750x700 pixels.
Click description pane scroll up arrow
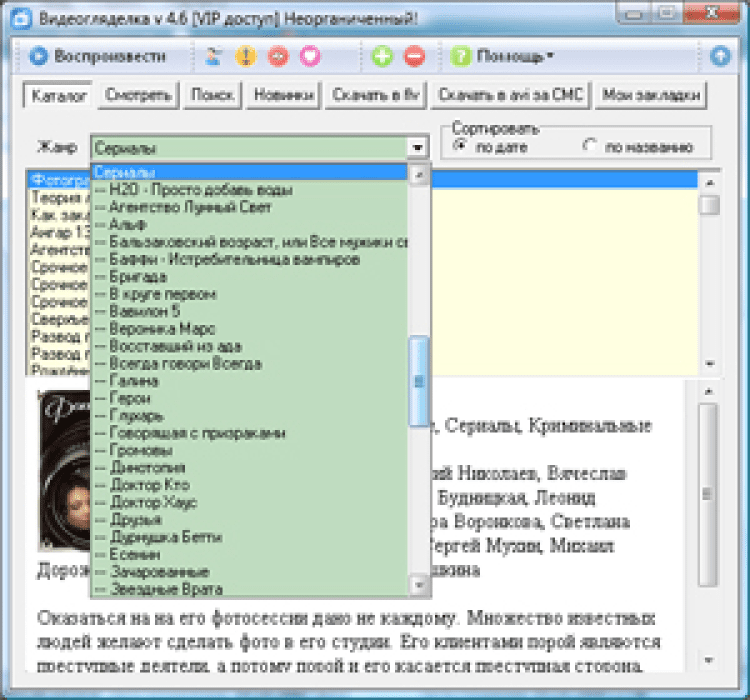[x=708, y=391]
